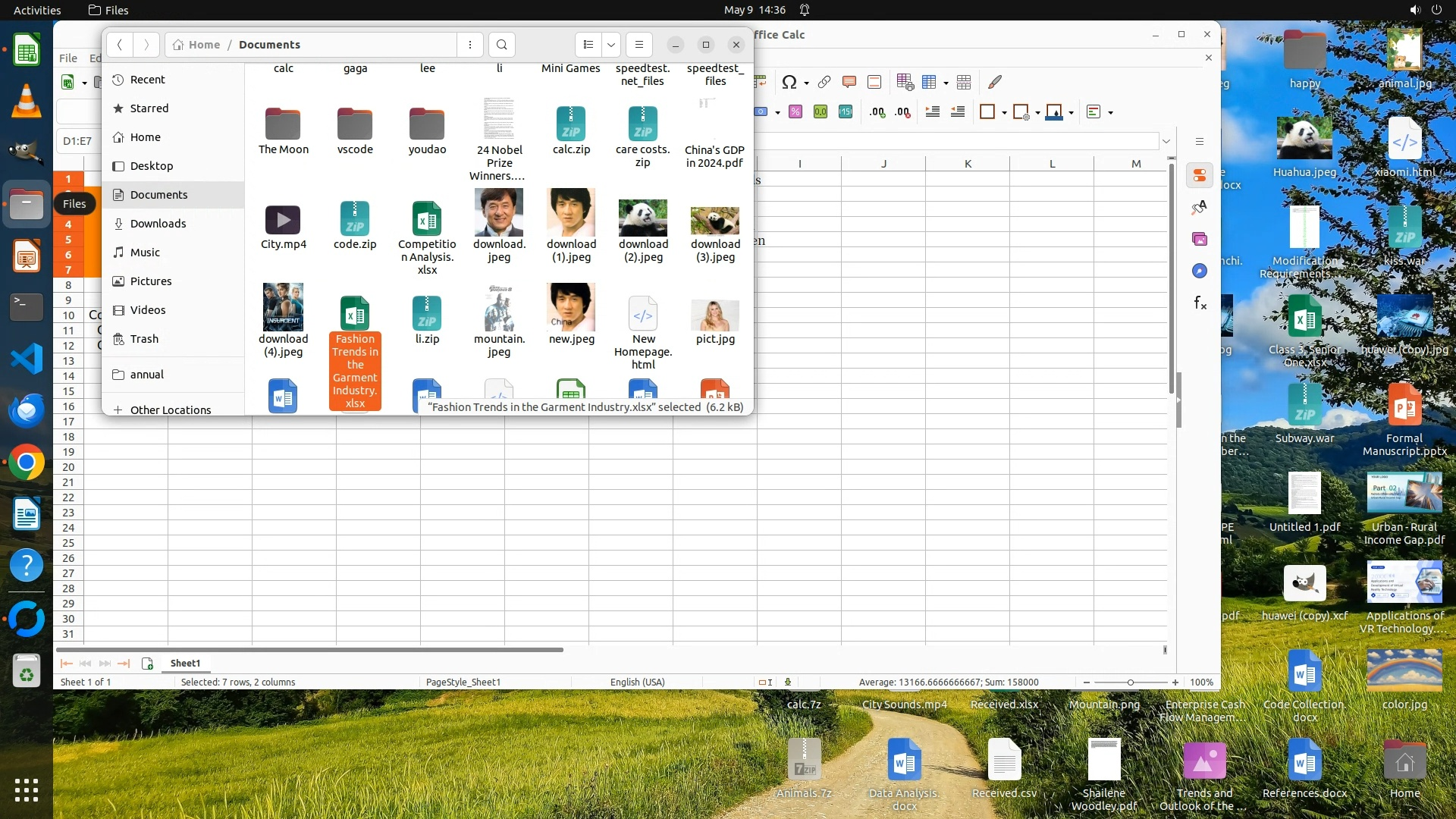Click the Insert Hyperlink icon in Calc toolbar
The image size is (1456, 819).
pyautogui.click(x=824, y=82)
